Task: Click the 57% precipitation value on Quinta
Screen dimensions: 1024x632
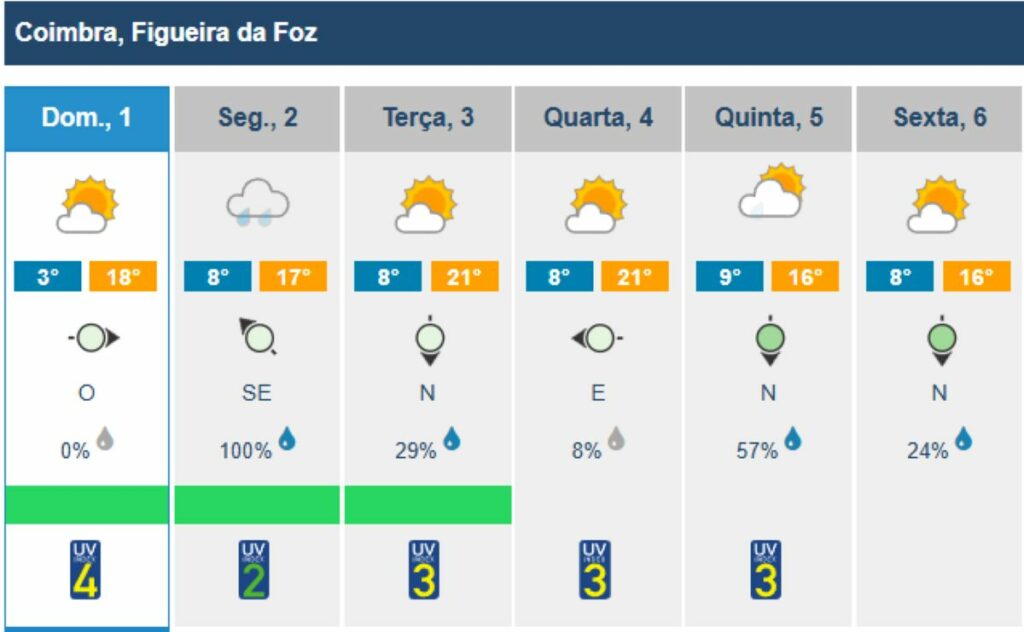Action: point(757,451)
